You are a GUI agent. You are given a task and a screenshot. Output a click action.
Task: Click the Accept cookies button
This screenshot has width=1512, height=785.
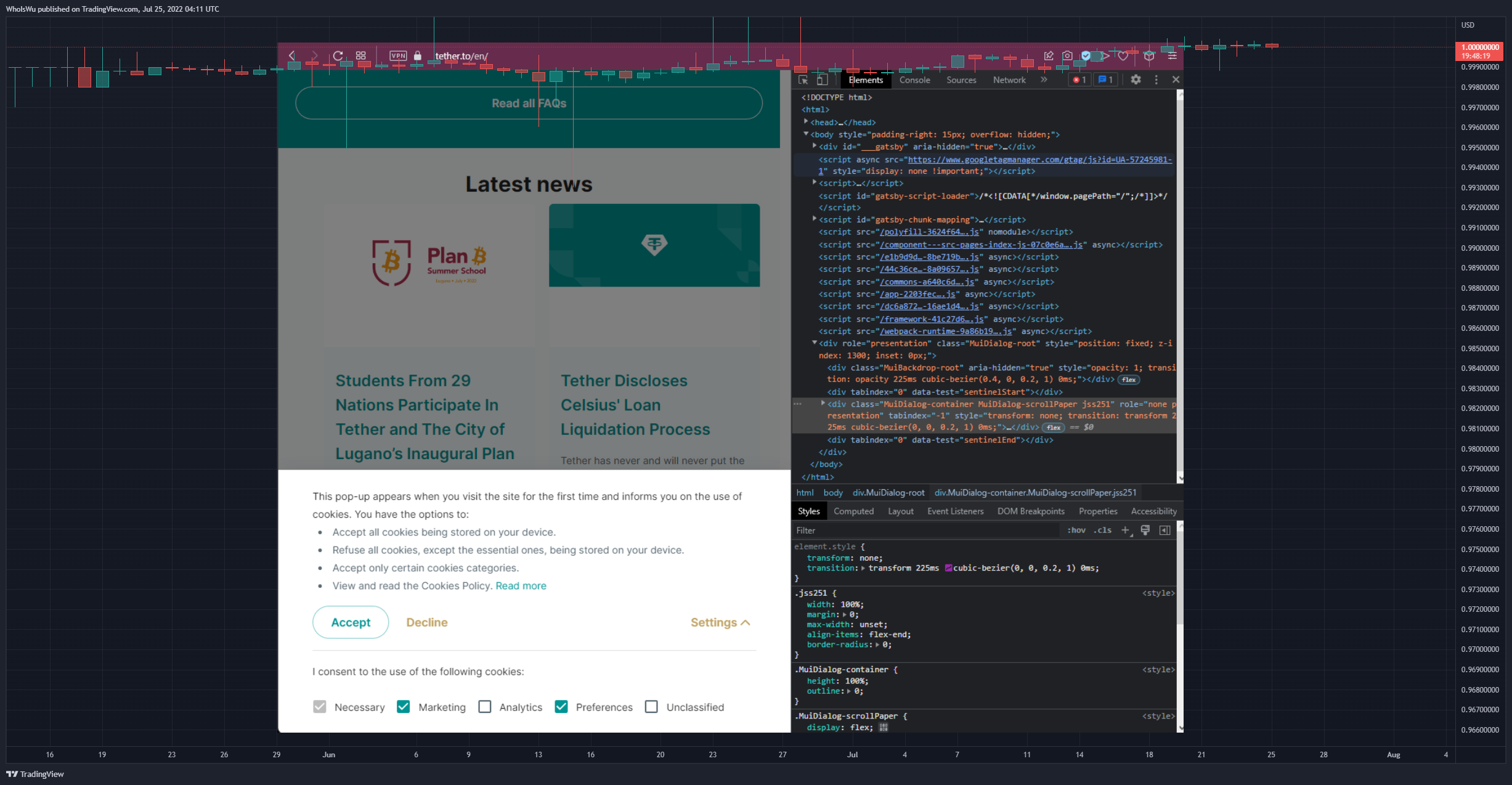tap(351, 622)
